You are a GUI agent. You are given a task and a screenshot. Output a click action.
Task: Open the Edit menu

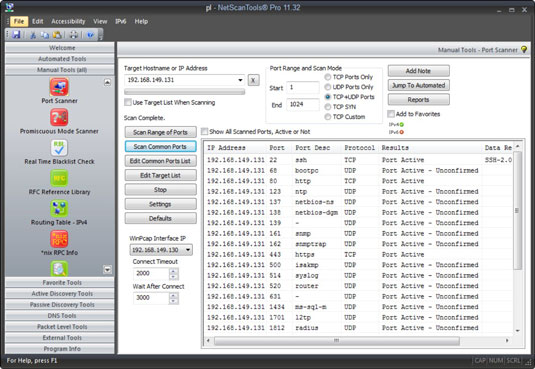tap(38, 21)
